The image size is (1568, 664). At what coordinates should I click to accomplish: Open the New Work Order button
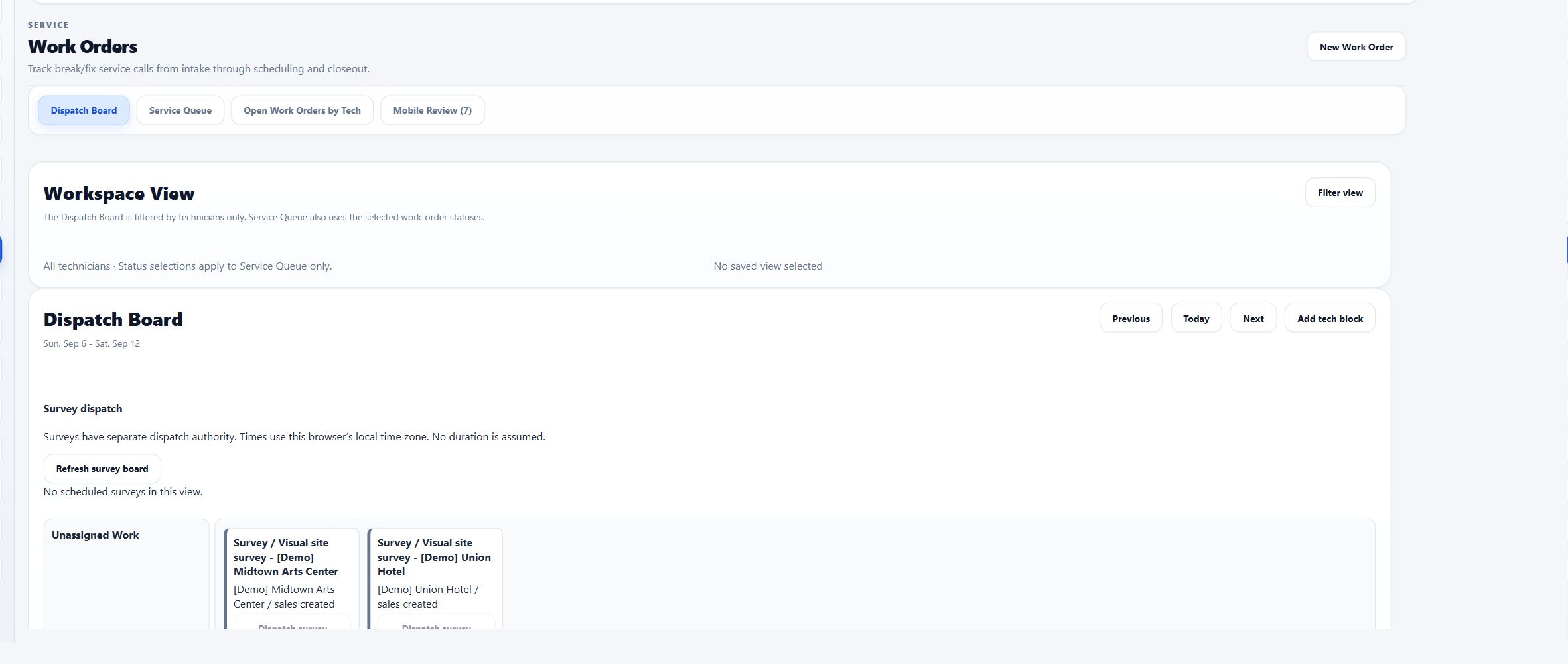(x=1356, y=47)
